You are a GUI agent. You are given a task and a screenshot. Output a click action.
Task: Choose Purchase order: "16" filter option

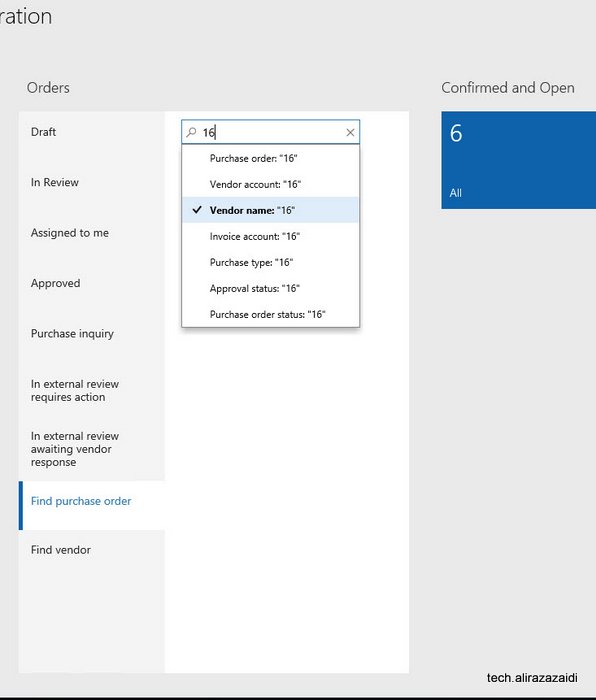(270, 158)
